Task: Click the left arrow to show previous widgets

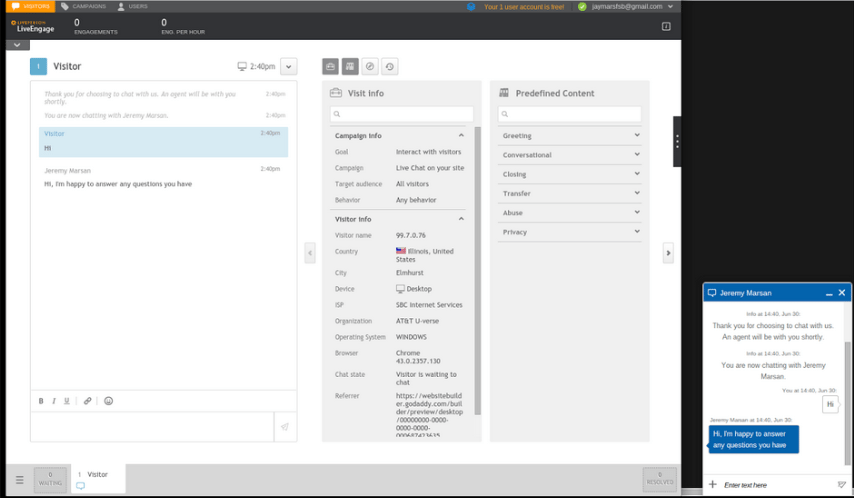Action: [310, 253]
